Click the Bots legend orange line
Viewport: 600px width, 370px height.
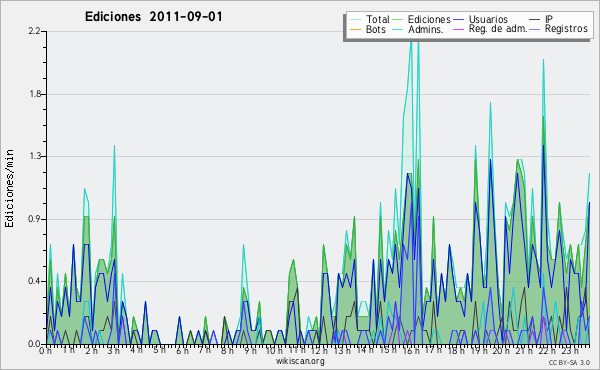[x=355, y=29]
